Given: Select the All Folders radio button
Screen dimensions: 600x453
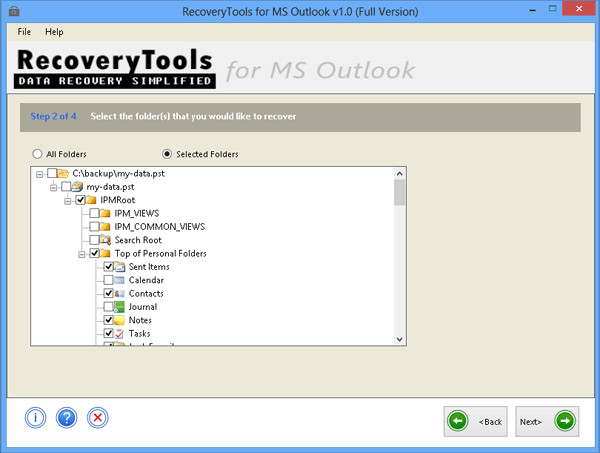Looking at the screenshot, I should (37, 154).
